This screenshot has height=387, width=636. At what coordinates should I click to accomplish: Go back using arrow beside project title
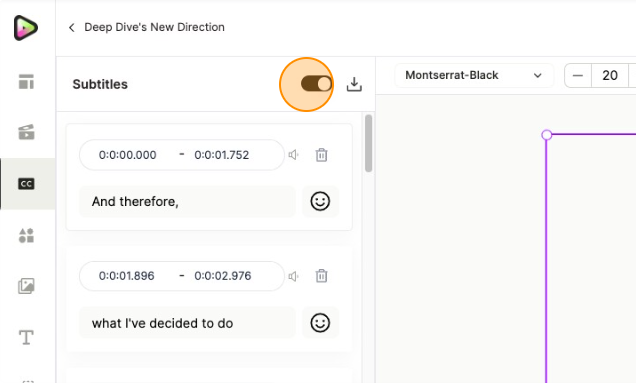coord(72,27)
